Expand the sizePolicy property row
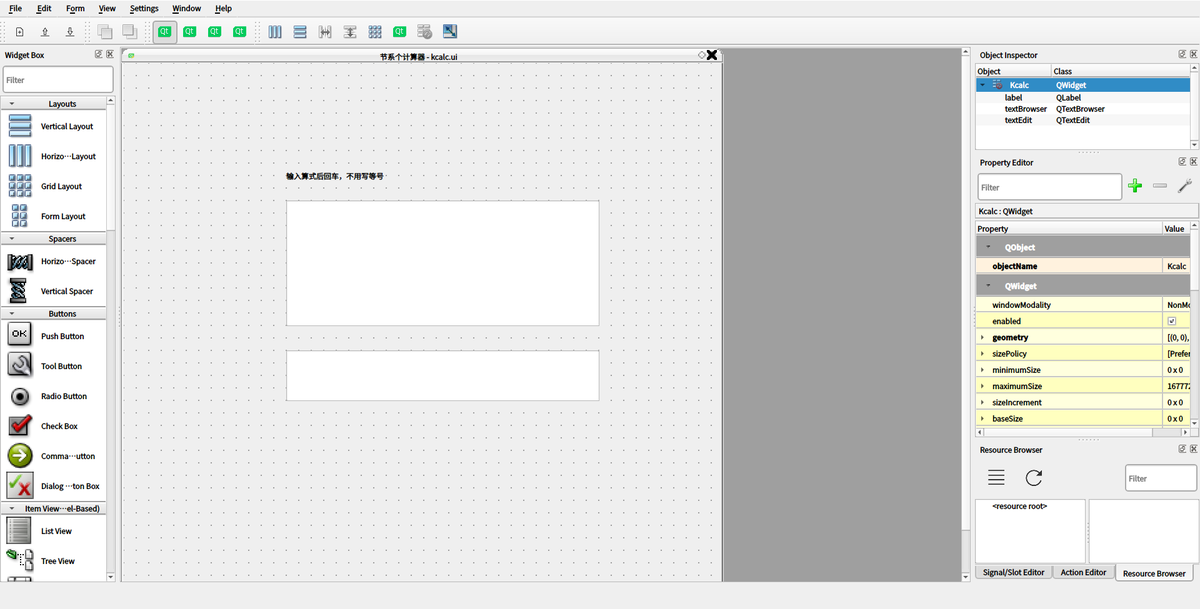 [982, 354]
